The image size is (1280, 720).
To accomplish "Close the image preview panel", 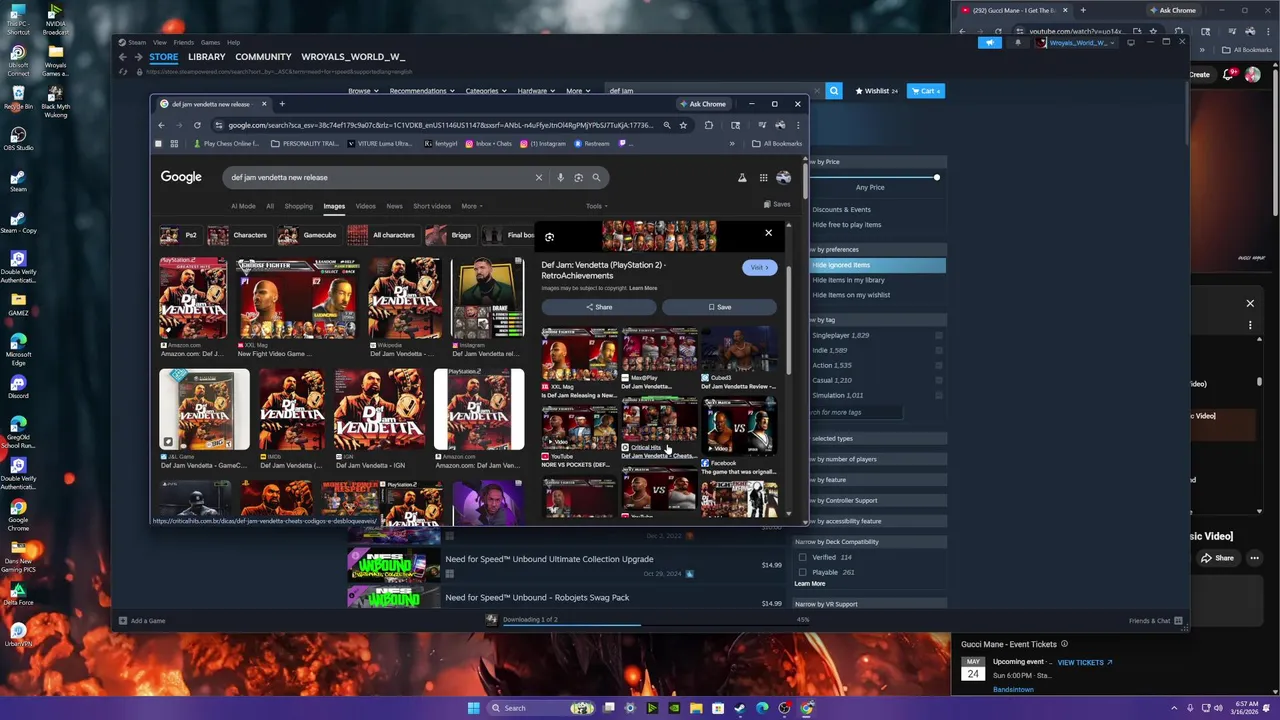I will coord(768,233).
